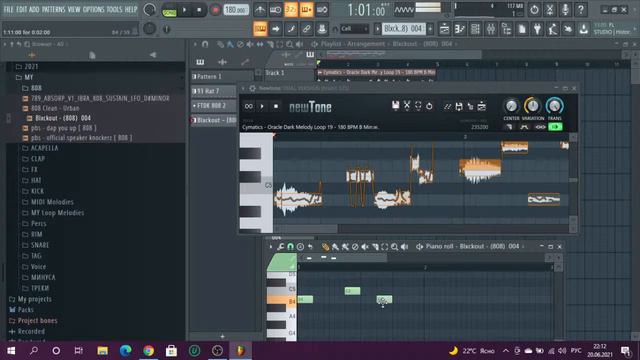Open the mixer view icon

tap(491, 29)
